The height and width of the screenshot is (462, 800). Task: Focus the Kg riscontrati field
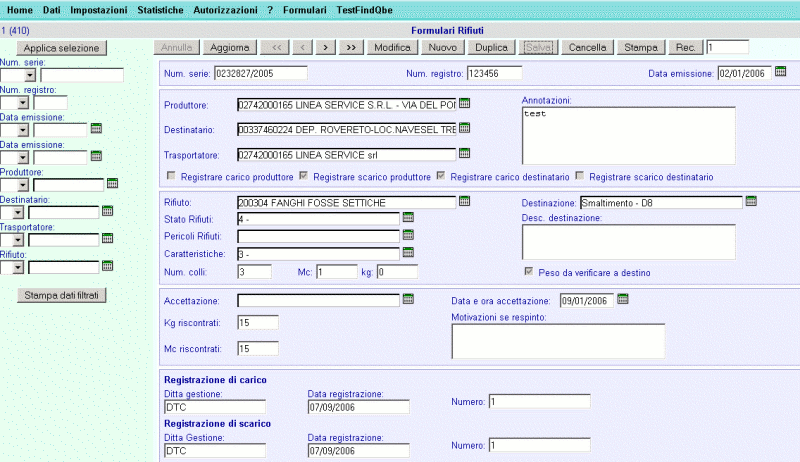[x=258, y=322]
